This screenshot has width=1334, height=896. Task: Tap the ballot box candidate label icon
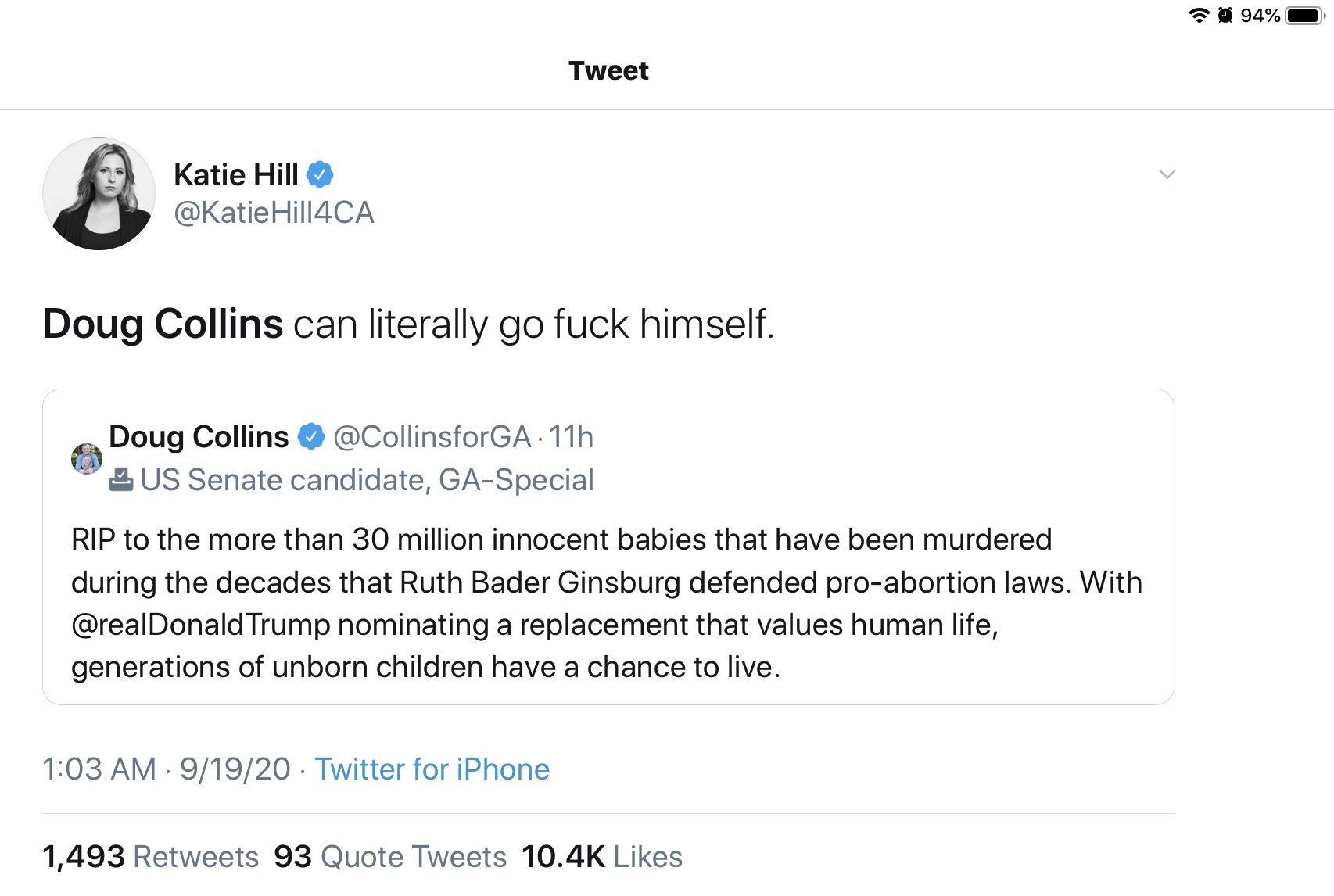(121, 479)
